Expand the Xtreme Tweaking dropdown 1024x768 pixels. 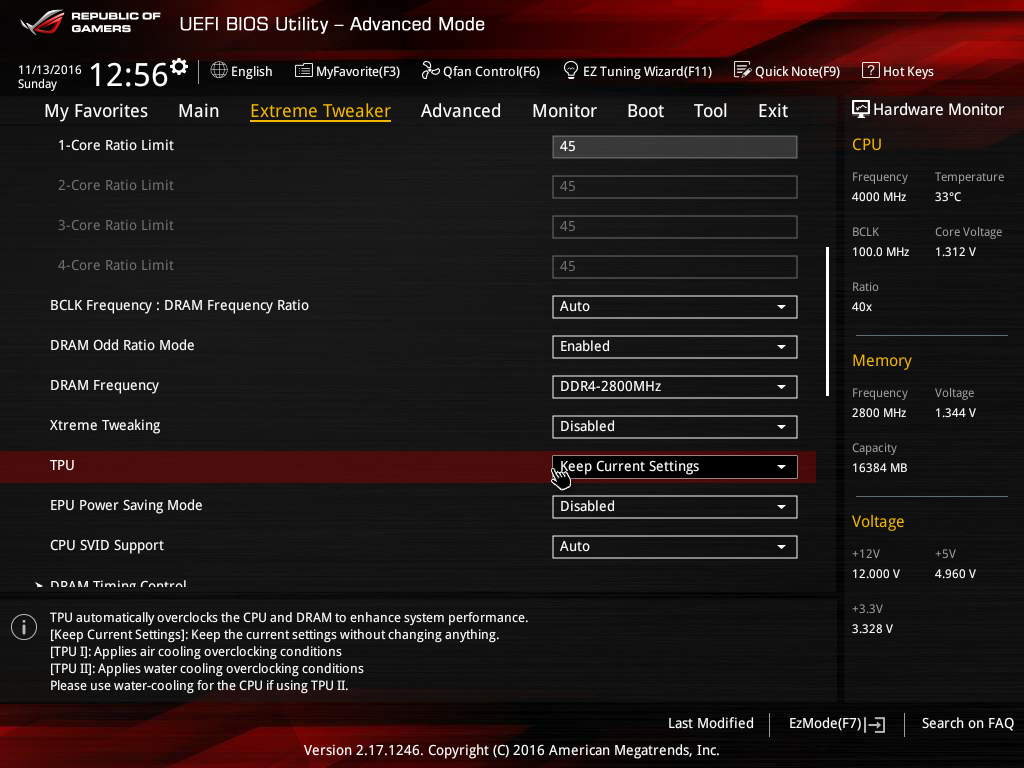tap(675, 426)
